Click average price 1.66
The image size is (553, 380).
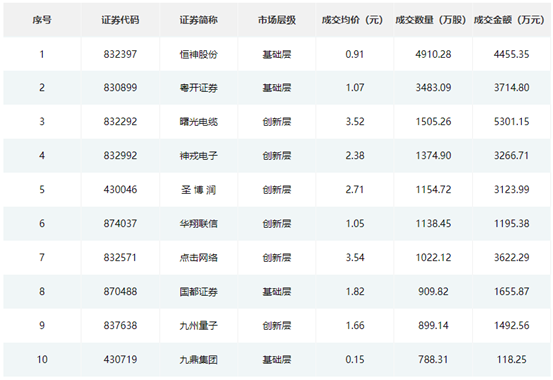[x=355, y=326]
